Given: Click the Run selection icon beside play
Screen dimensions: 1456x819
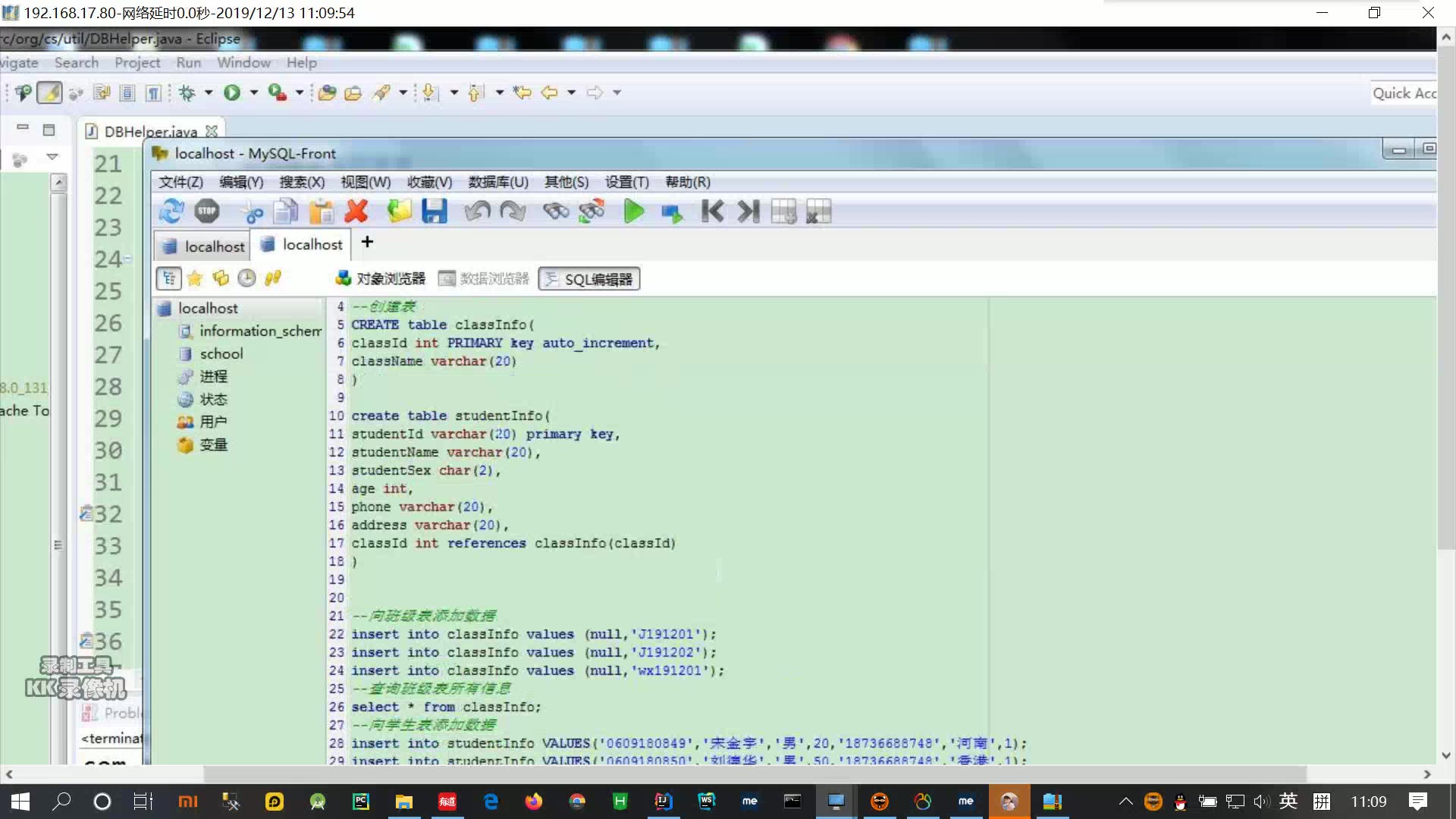Looking at the screenshot, I should 672,214.
